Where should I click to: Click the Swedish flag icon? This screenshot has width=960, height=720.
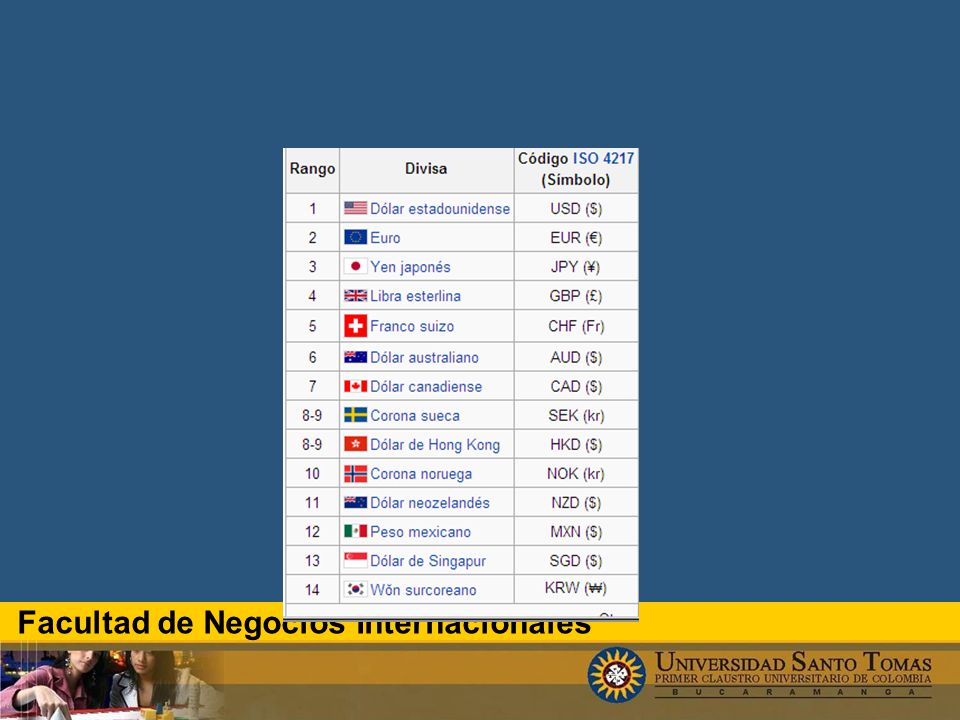pos(355,415)
